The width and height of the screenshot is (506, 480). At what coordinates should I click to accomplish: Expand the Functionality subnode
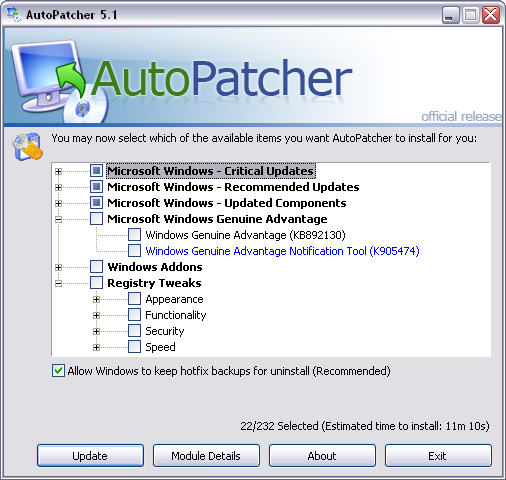96,315
